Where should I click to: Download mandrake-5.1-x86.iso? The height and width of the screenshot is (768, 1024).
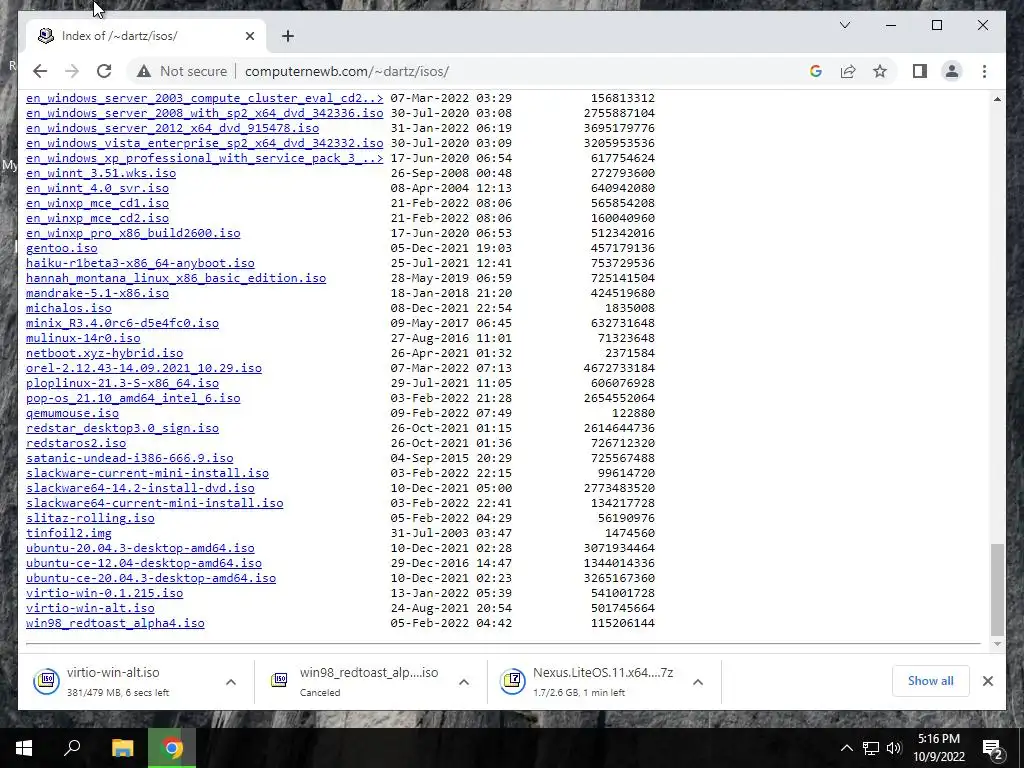coord(97,293)
